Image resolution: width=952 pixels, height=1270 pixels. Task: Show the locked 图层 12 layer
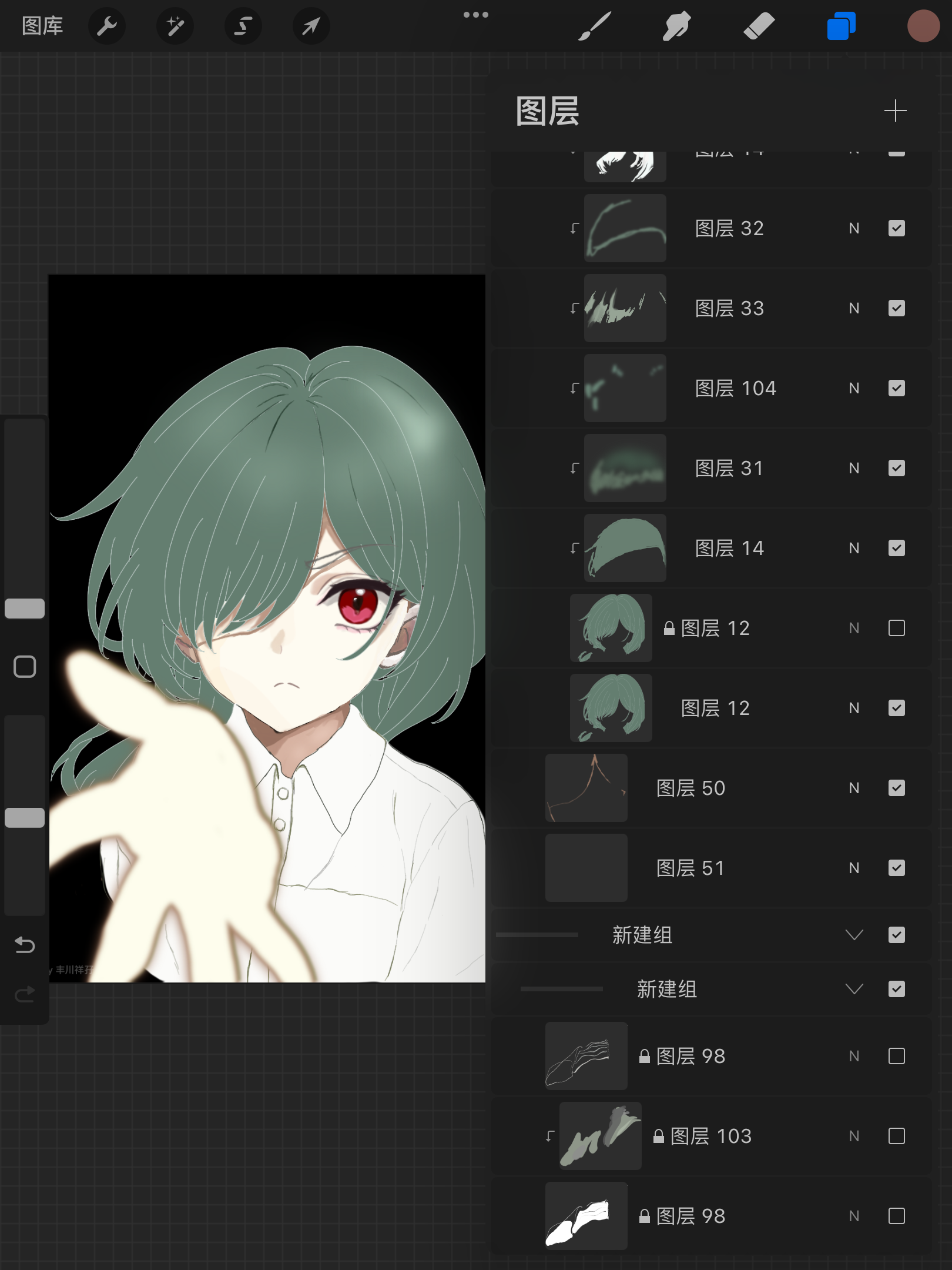tap(896, 628)
